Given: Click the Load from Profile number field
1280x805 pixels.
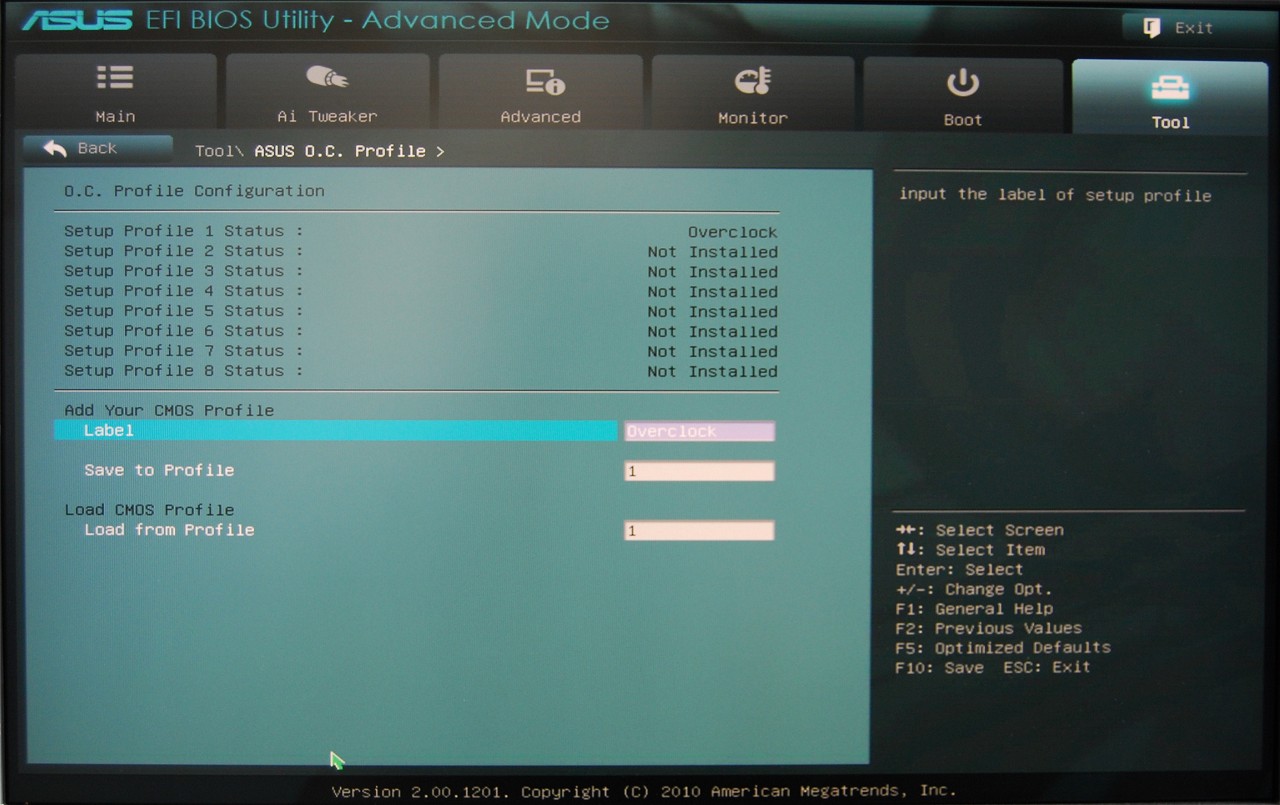Looking at the screenshot, I should tap(699, 531).
